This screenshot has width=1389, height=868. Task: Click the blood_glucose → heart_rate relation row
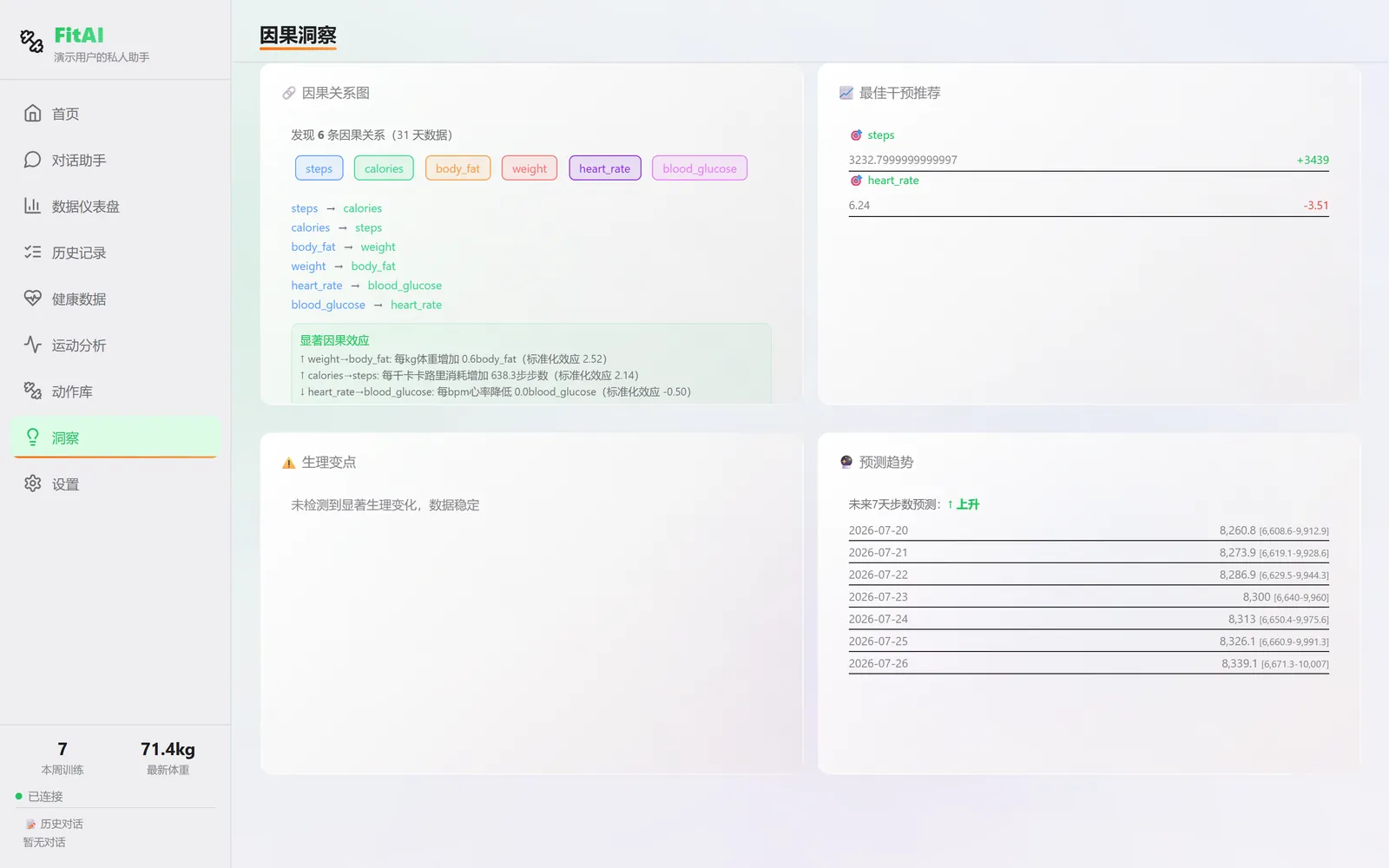coord(366,305)
